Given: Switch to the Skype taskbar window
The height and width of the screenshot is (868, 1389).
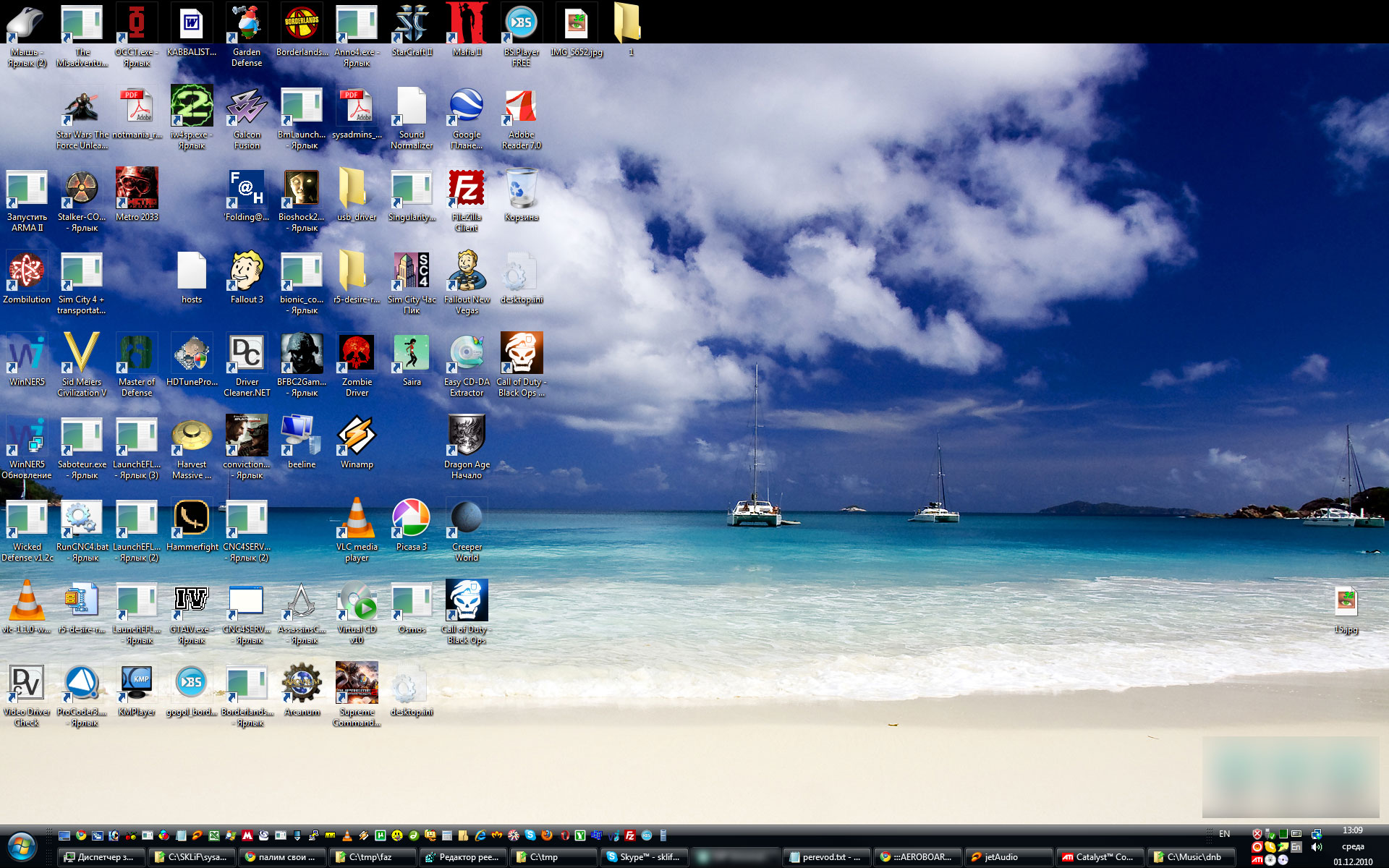Looking at the screenshot, I should pyautogui.click(x=645, y=856).
